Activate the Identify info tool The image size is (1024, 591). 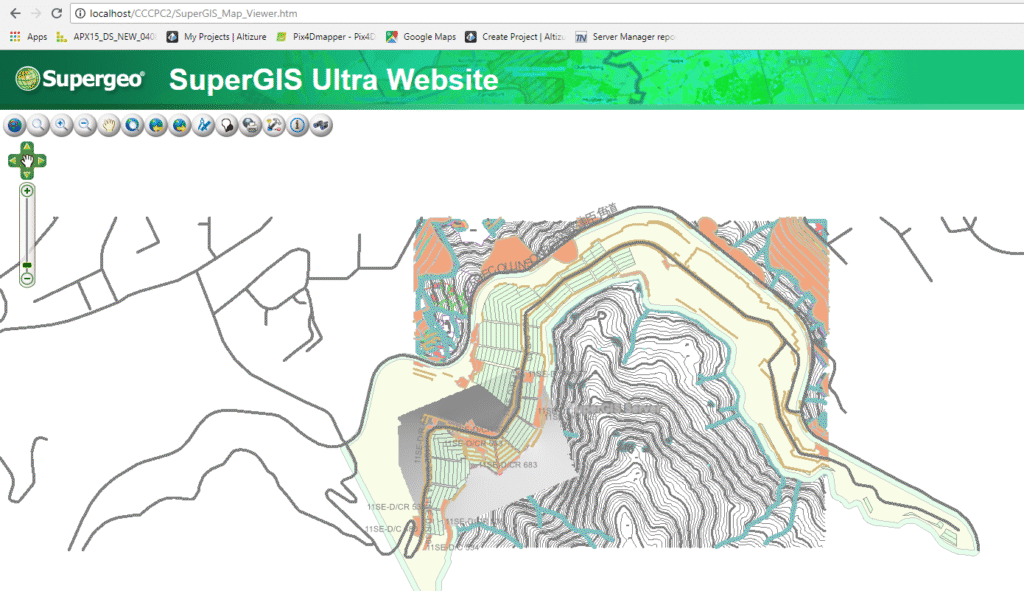(298, 125)
